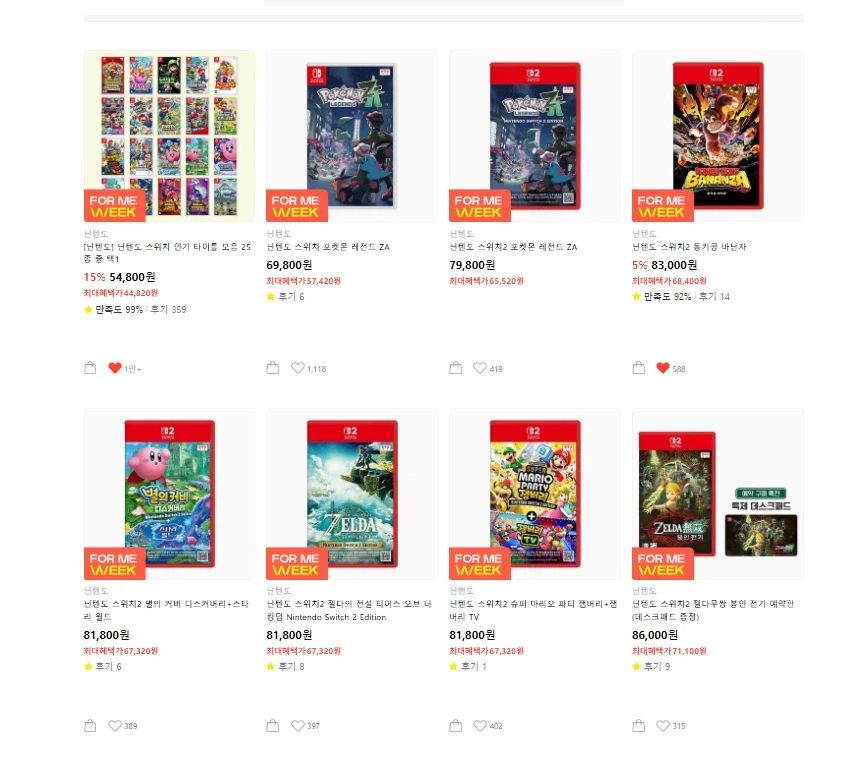Viewport: 861px width, 766px height.
Task: Add Switch2 Pokemon Legends ZA 79,800원 to cart
Action: tap(455, 368)
